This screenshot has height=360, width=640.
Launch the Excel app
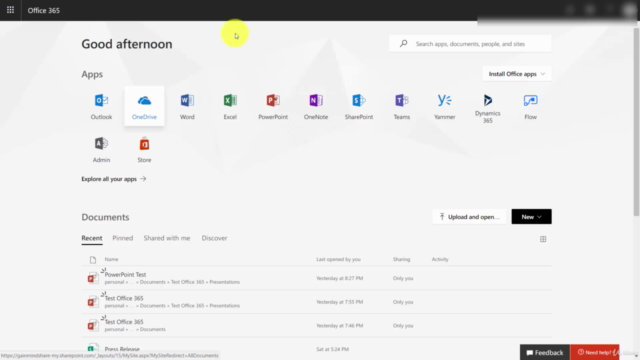(x=230, y=106)
